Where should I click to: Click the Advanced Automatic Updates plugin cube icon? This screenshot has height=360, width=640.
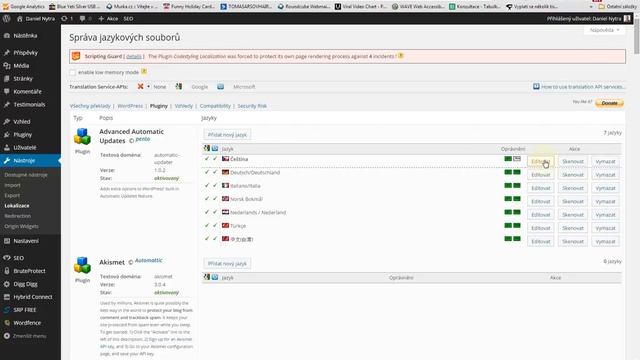click(82, 136)
